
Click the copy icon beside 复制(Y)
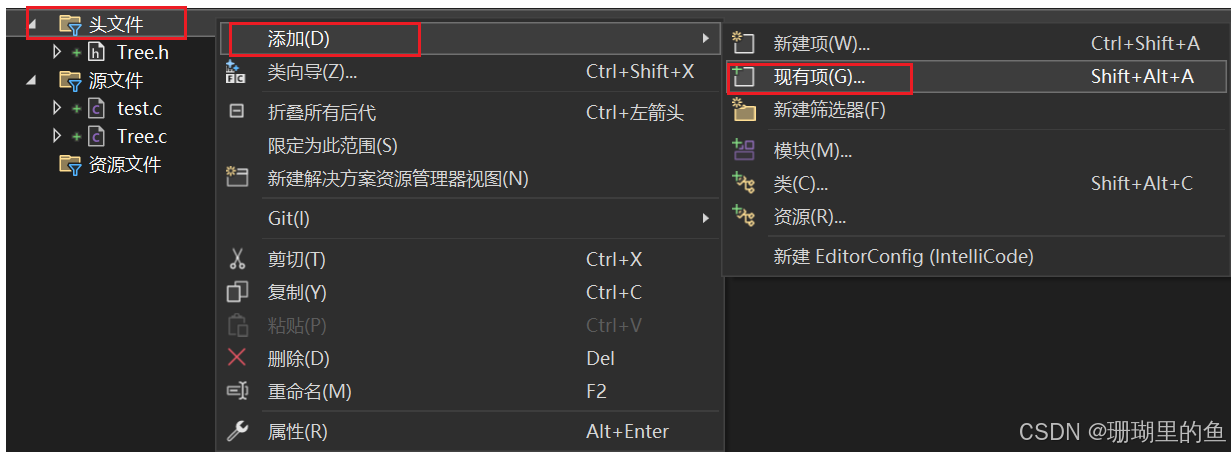pos(237,293)
